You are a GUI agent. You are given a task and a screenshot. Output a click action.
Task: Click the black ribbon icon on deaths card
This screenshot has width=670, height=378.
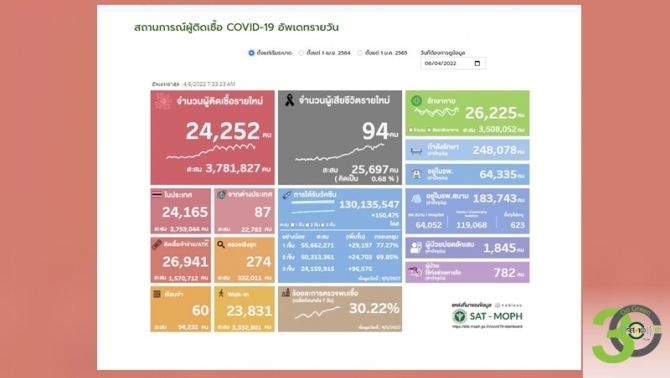pos(289,100)
